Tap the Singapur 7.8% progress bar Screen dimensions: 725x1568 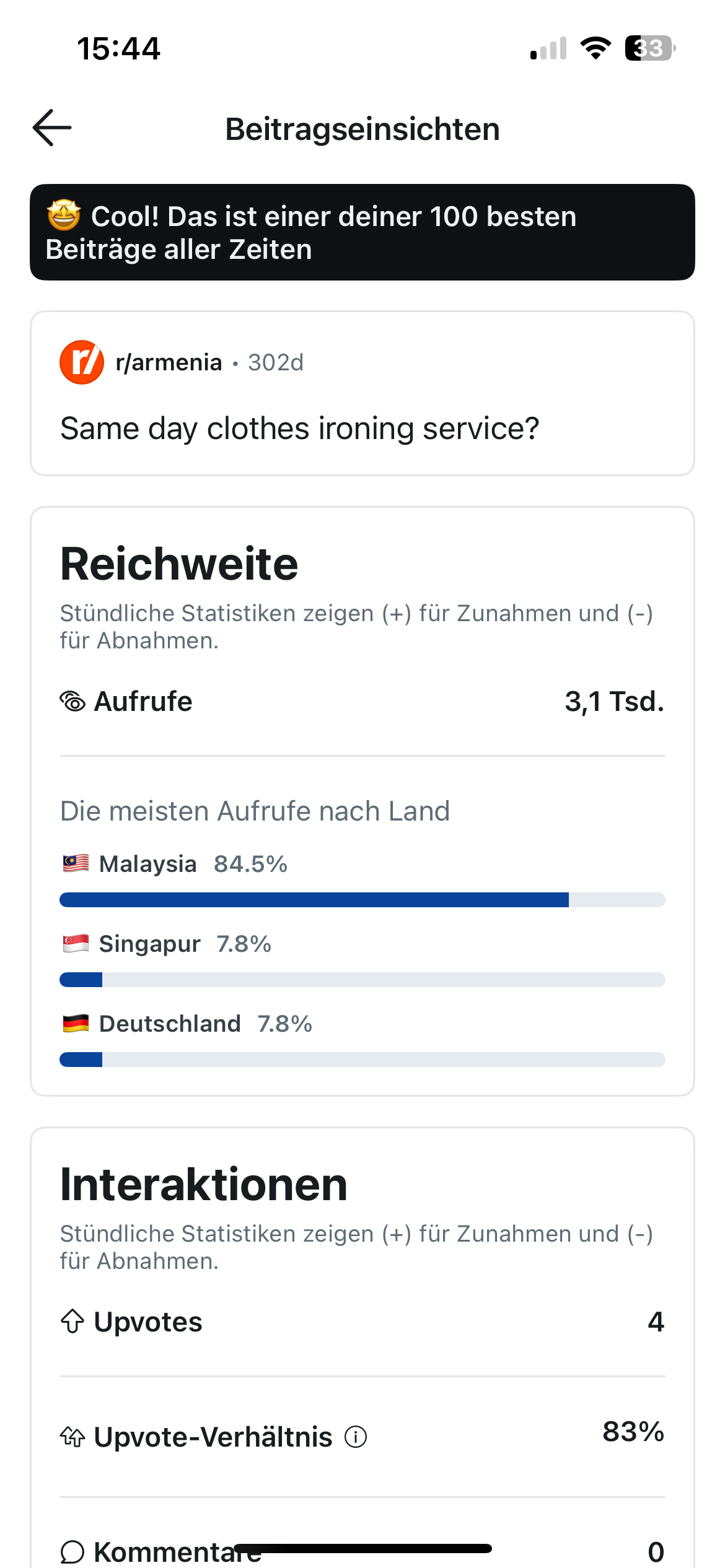tap(362, 980)
